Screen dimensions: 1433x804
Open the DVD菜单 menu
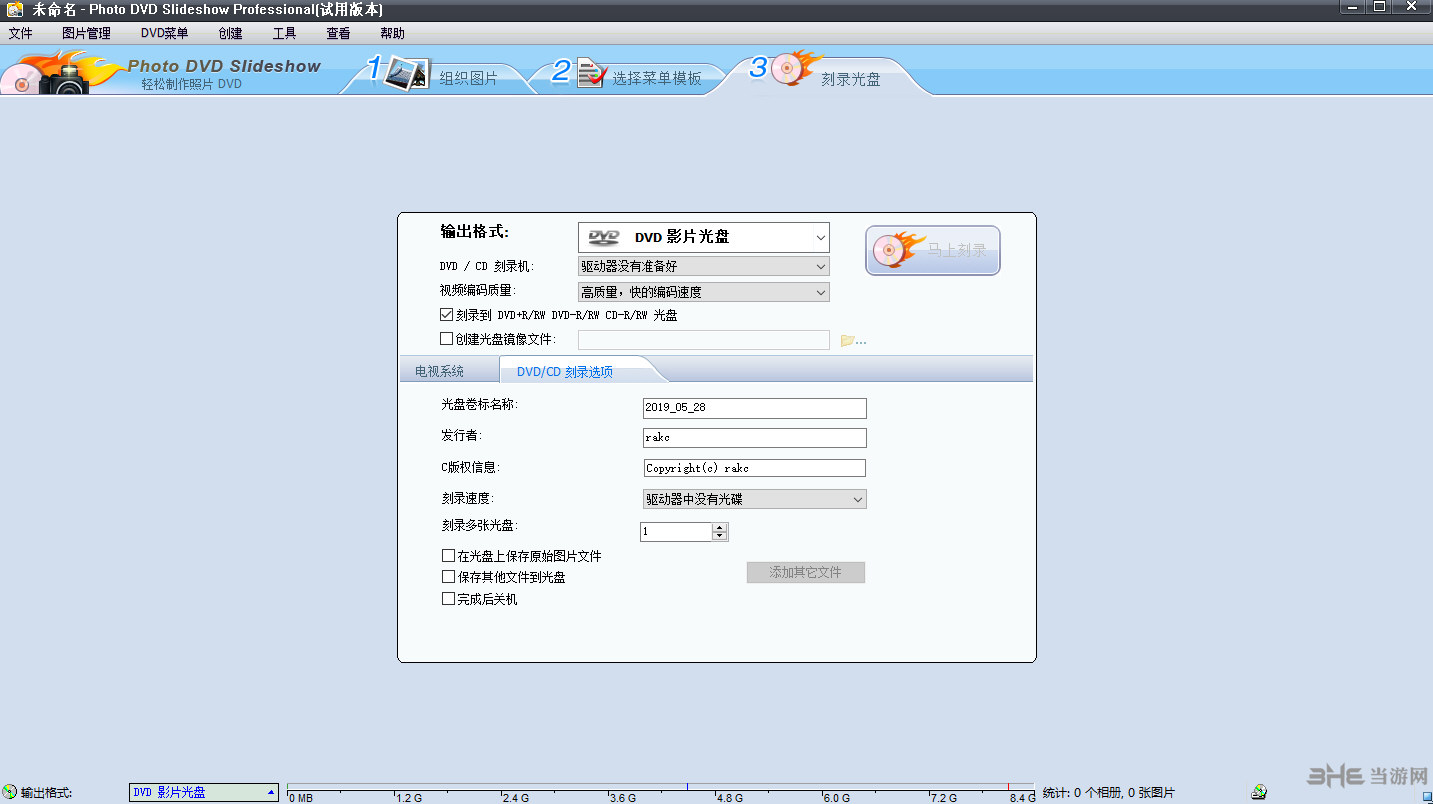[163, 32]
